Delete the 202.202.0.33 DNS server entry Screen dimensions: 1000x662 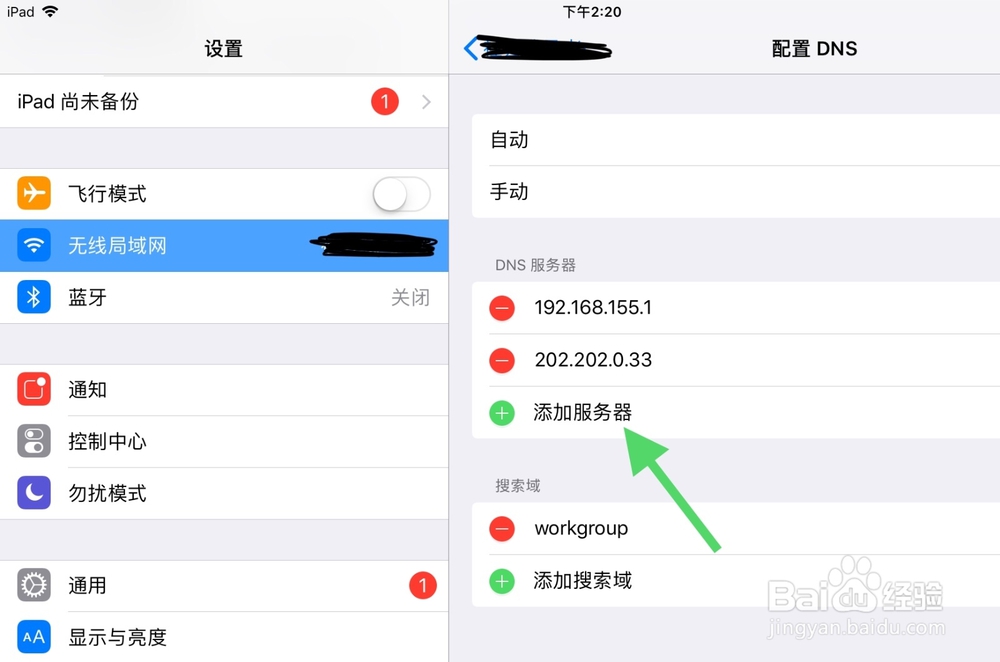click(502, 360)
